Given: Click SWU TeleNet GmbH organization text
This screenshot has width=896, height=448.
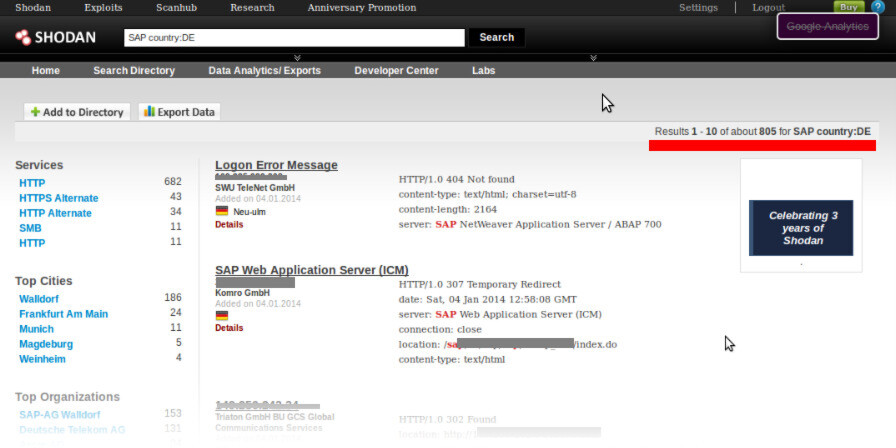Looking at the screenshot, I should pyautogui.click(x=255, y=187).
